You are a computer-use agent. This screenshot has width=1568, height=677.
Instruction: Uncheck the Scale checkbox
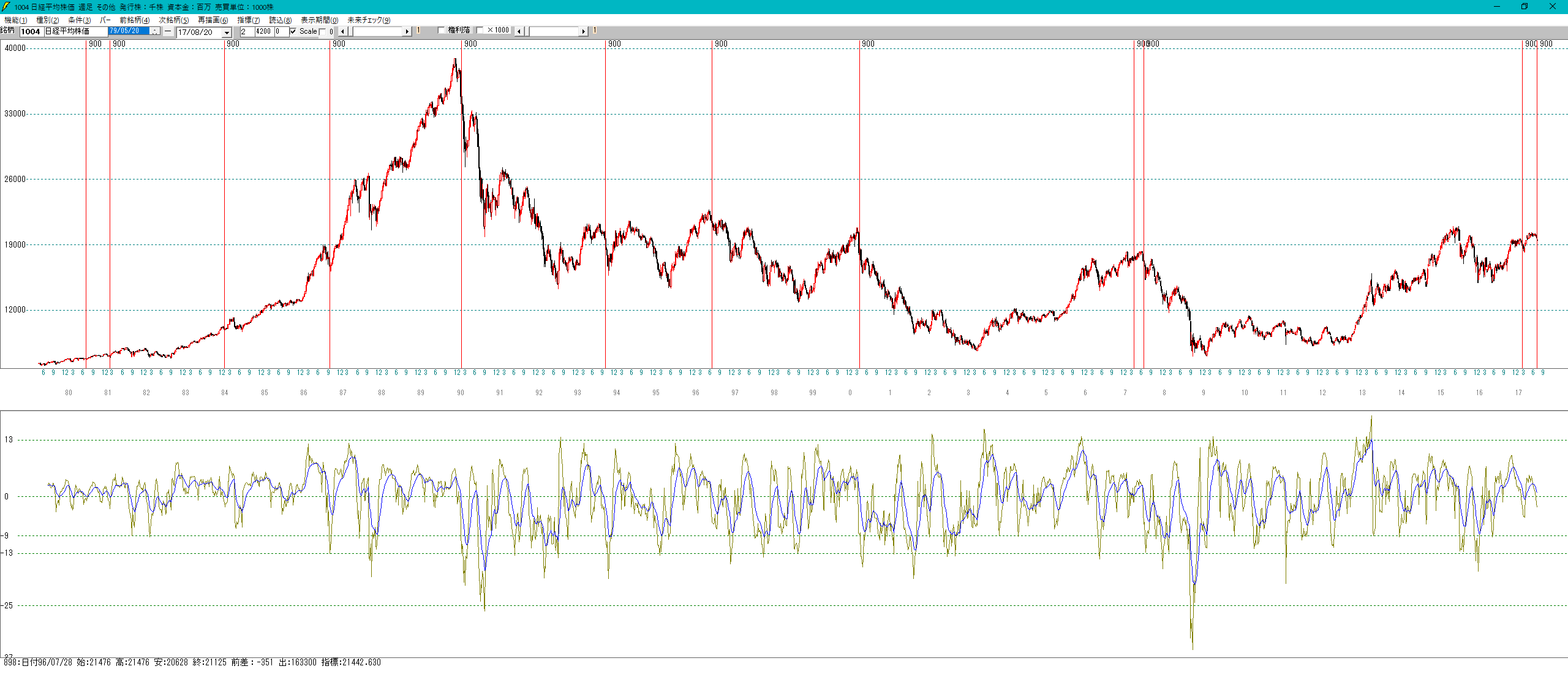(293, 31)
